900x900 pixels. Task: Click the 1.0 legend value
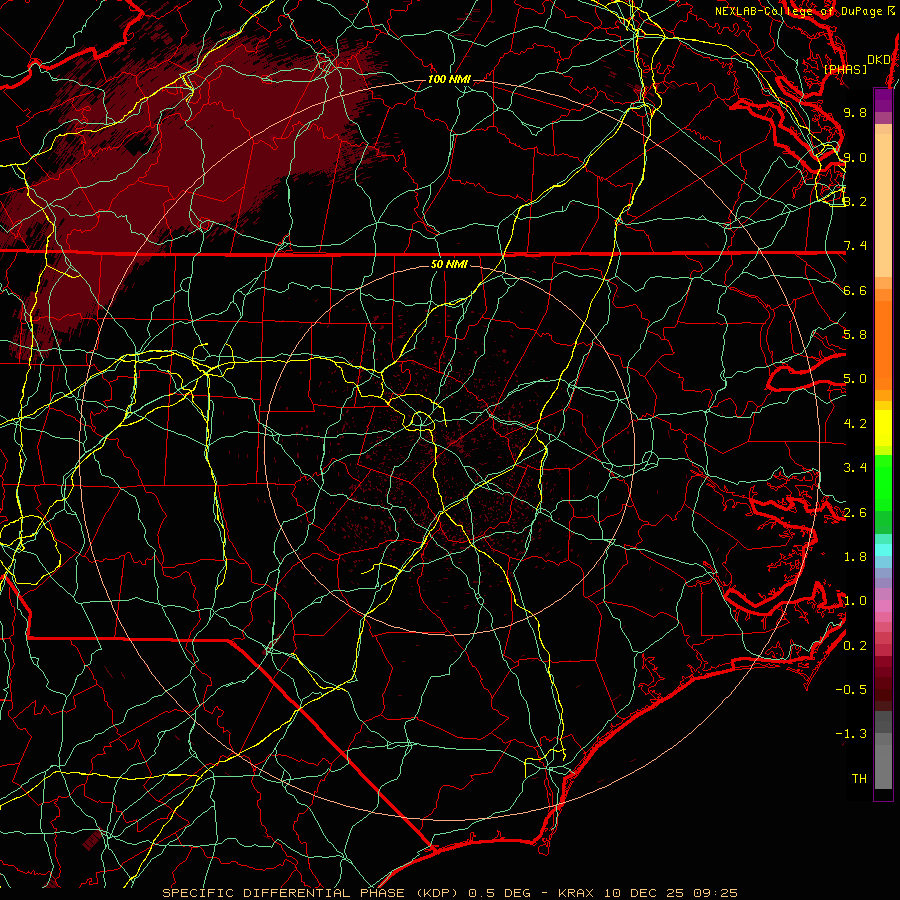[x=855, y=601]
